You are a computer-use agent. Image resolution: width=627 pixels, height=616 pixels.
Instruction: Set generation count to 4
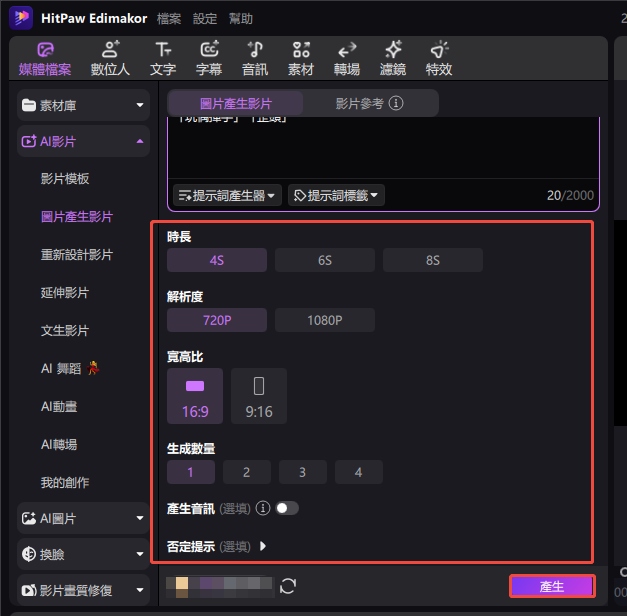359,472
